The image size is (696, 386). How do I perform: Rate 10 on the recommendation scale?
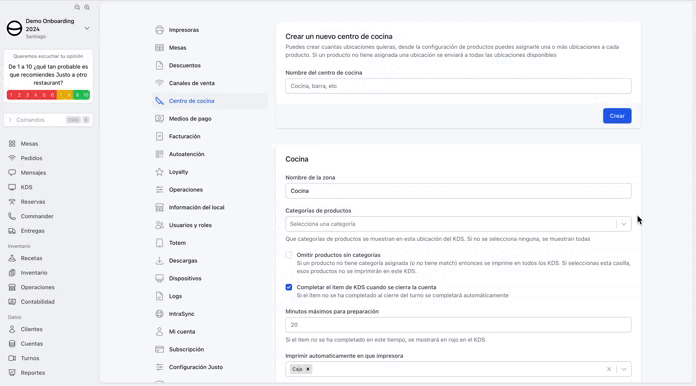[x=85, y=95]
